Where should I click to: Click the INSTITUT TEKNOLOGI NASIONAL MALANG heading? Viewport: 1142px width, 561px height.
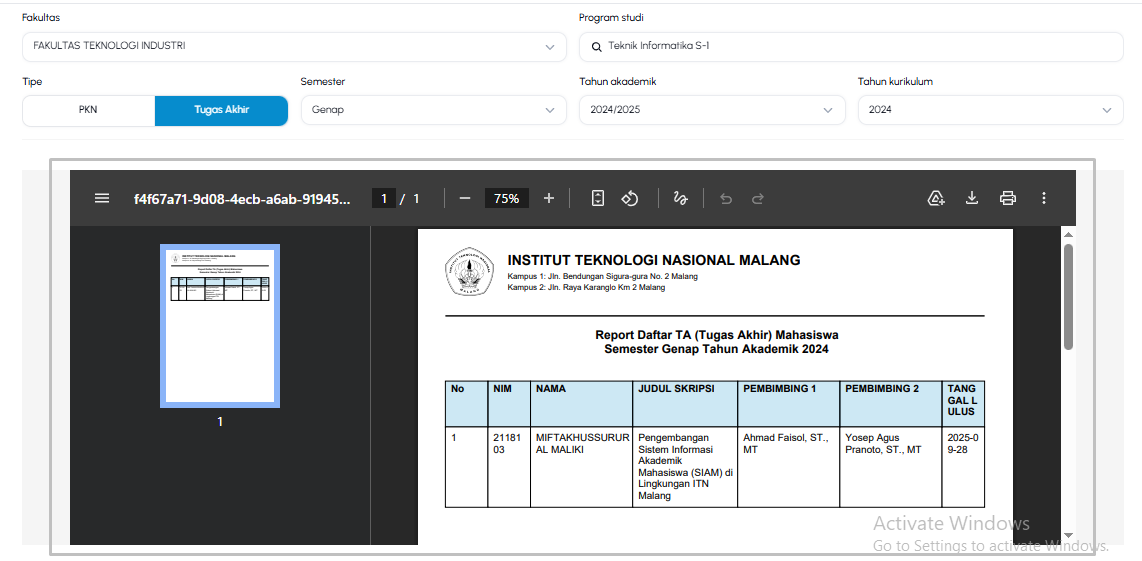pyautogui.click(x=654, y=260)
